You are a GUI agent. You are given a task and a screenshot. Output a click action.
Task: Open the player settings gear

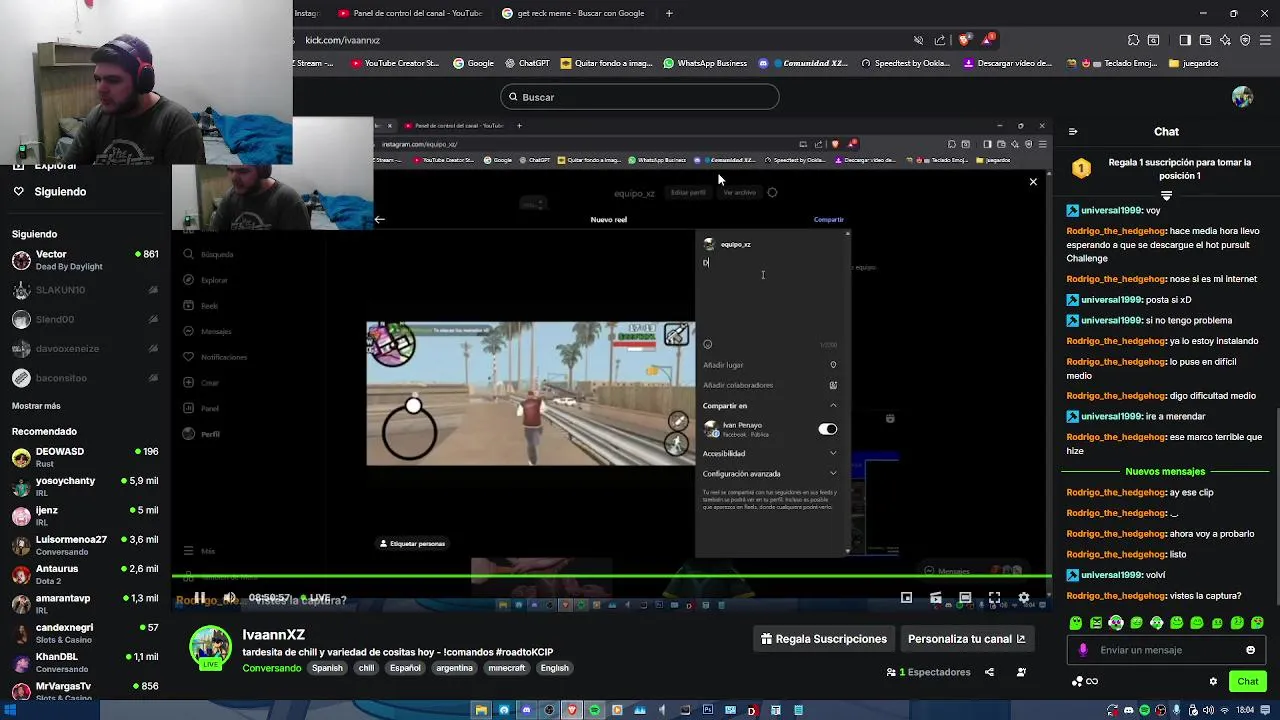click(x=1023, y=598)
